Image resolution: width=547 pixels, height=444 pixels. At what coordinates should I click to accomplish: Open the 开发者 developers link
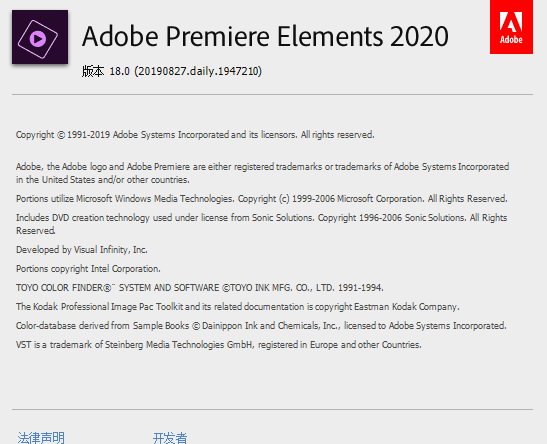(170, 438)
